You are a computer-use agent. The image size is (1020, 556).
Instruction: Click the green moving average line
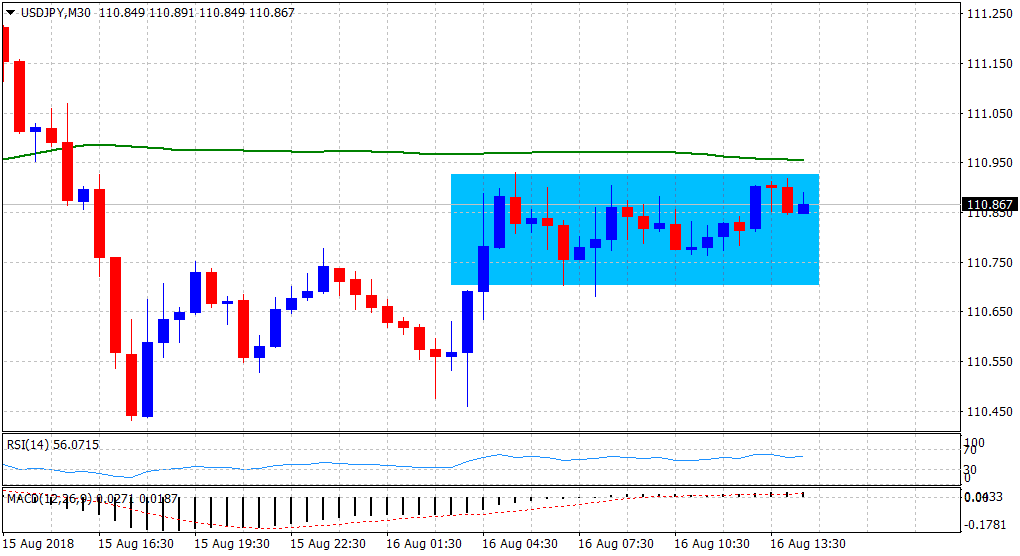tap(300, 151)
